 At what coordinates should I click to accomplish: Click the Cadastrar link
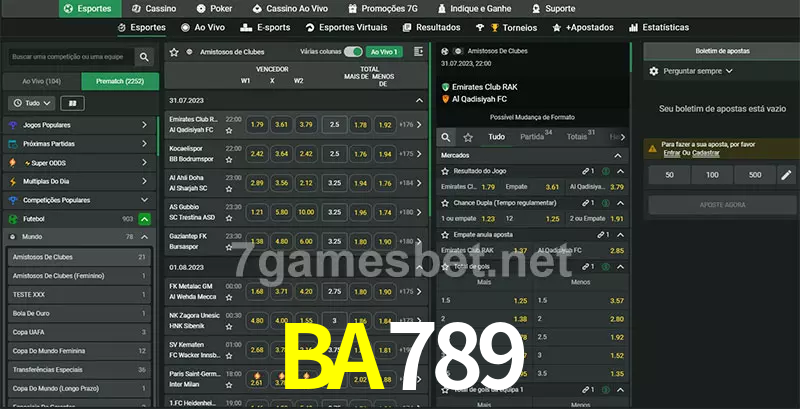point(706,153)
